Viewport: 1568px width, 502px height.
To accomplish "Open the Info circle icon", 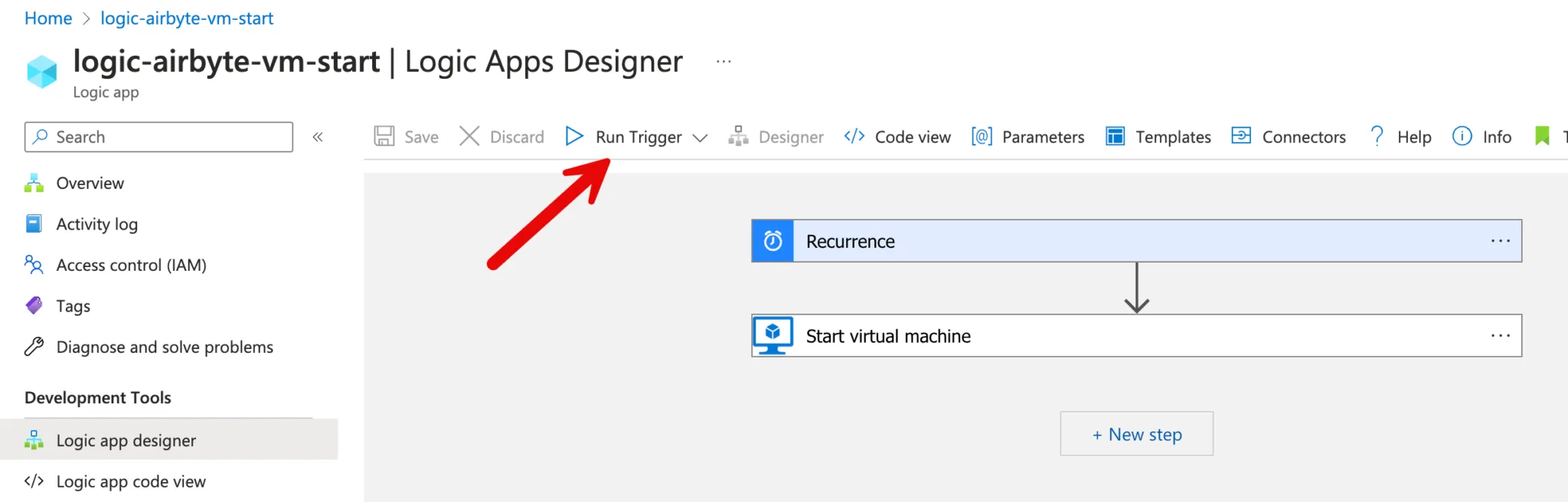I will pyautogui.click(x=1462, y=136).
